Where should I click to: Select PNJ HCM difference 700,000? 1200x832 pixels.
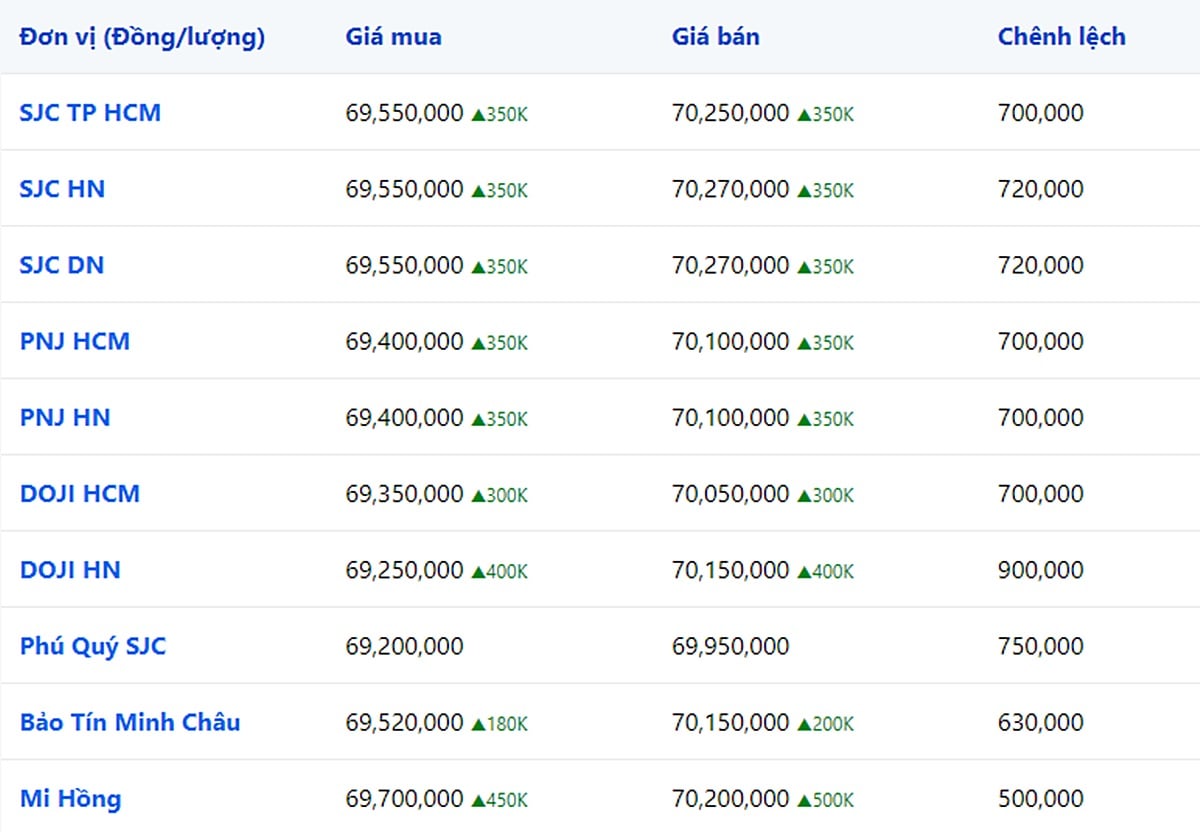(x=1041, y=341)
